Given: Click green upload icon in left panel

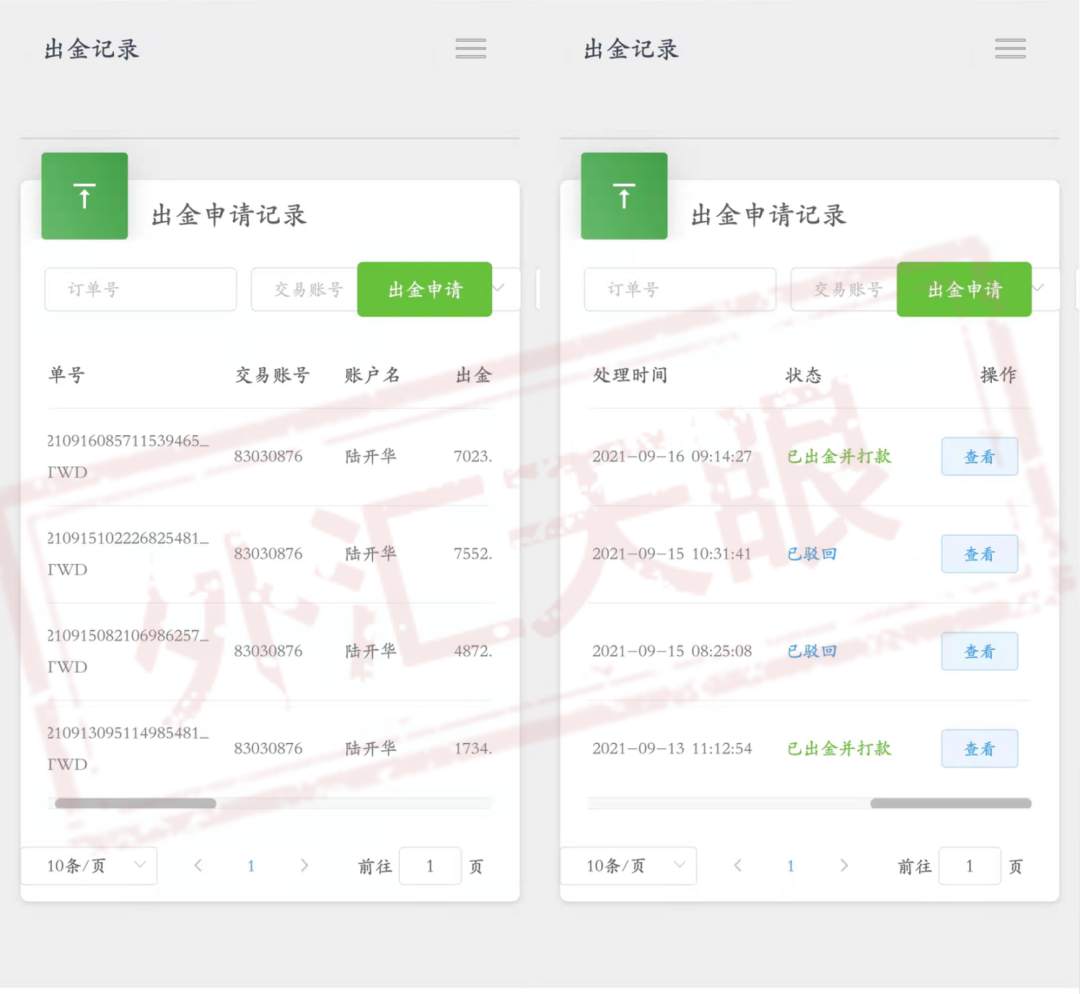Looking at the screenshot, I should [x=85, y=196].
